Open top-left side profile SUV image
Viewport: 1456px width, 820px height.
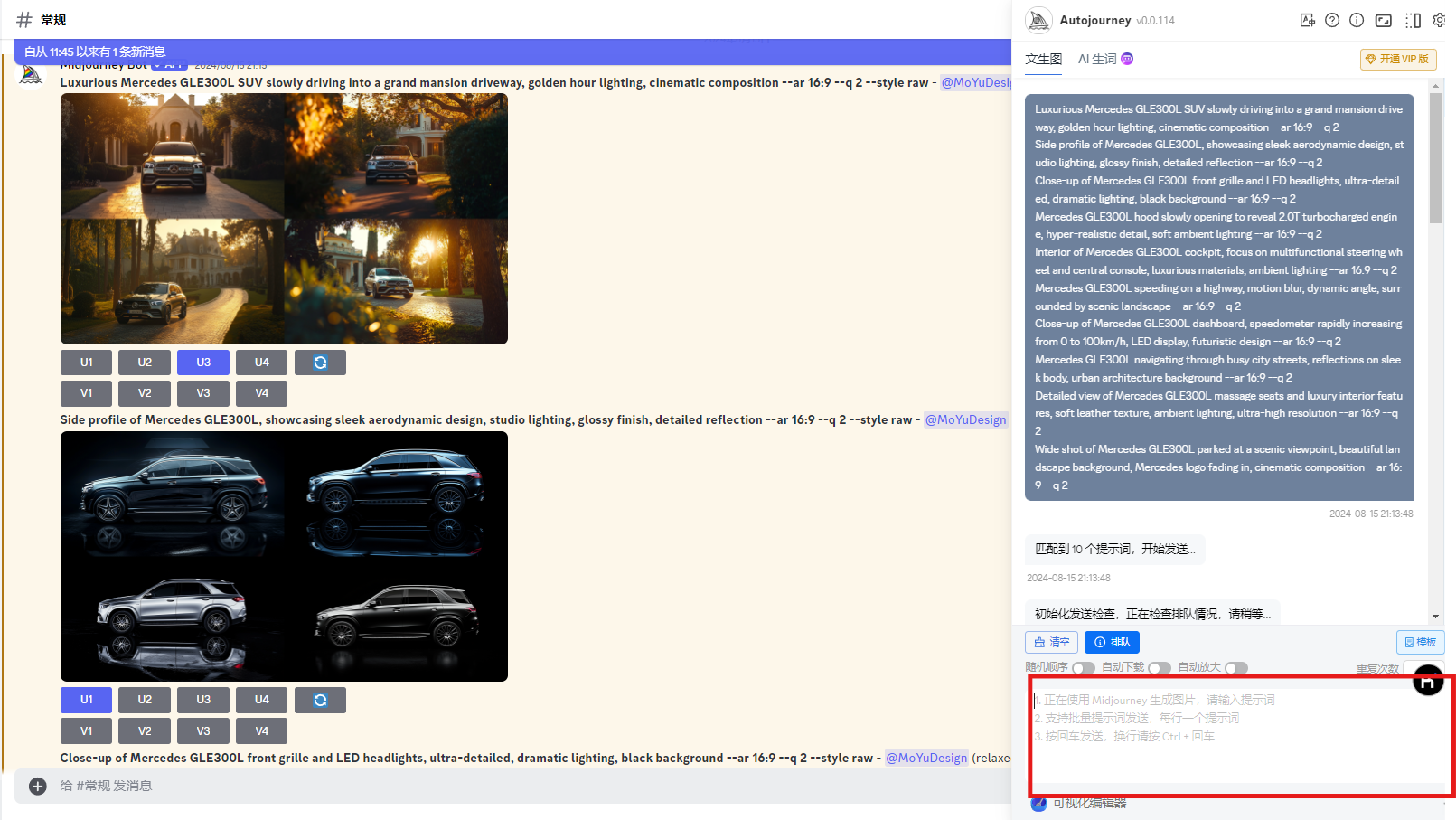coord(172,494)
